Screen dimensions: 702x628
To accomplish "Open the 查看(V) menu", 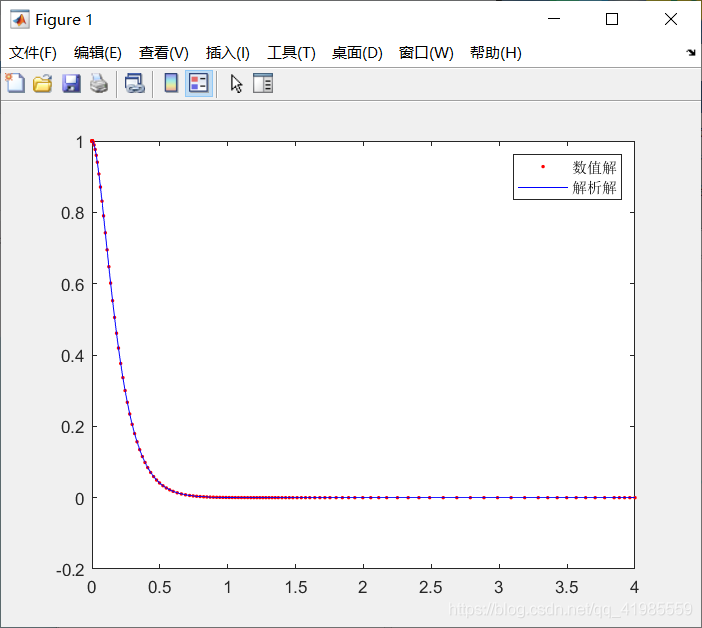I will 163,53.
